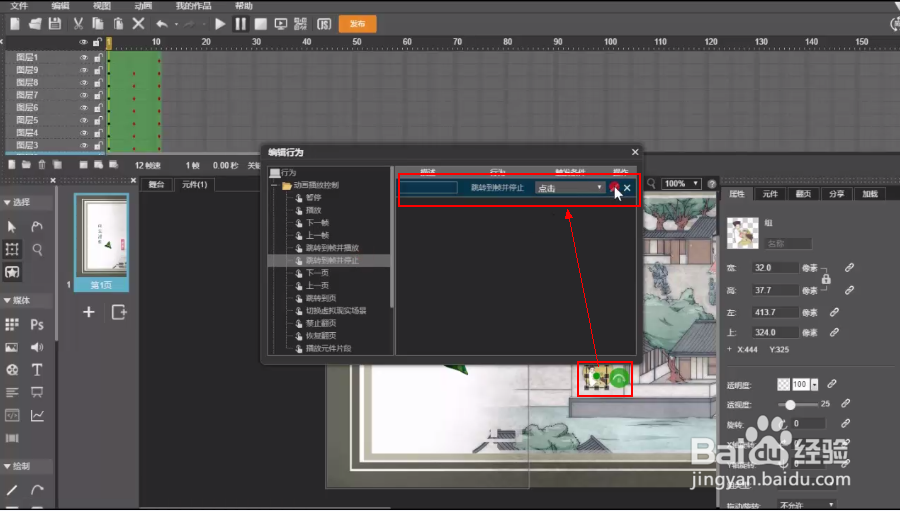Edit the 跳转到帧并停止 behavior parameters
This screenshot has width=900, height=511.
(614, 187)
